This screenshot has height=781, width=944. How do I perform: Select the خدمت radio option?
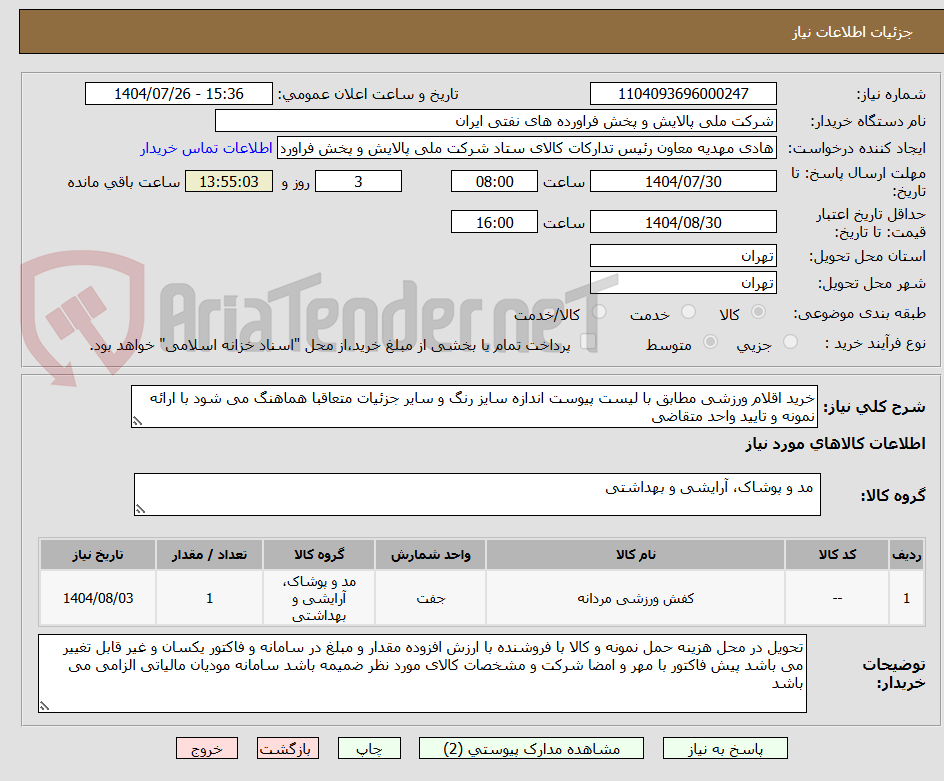(x=687, y=313)
